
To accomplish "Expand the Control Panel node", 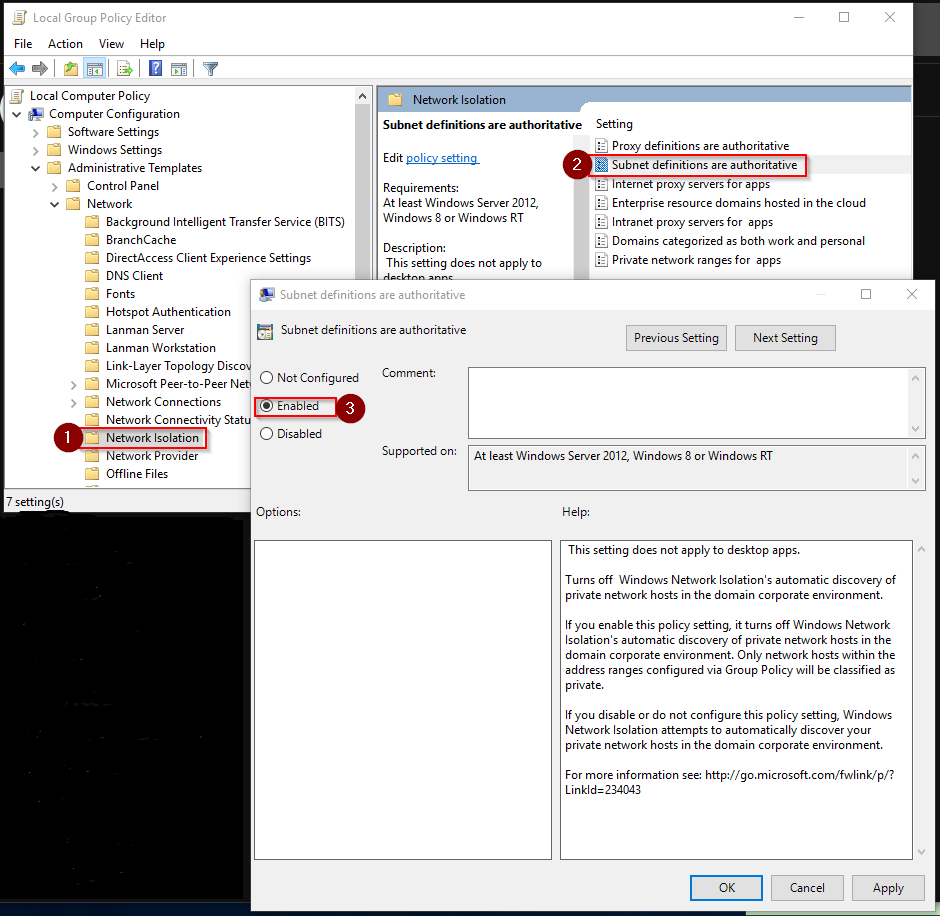I will pyautogui.click(x=55, y=186).
